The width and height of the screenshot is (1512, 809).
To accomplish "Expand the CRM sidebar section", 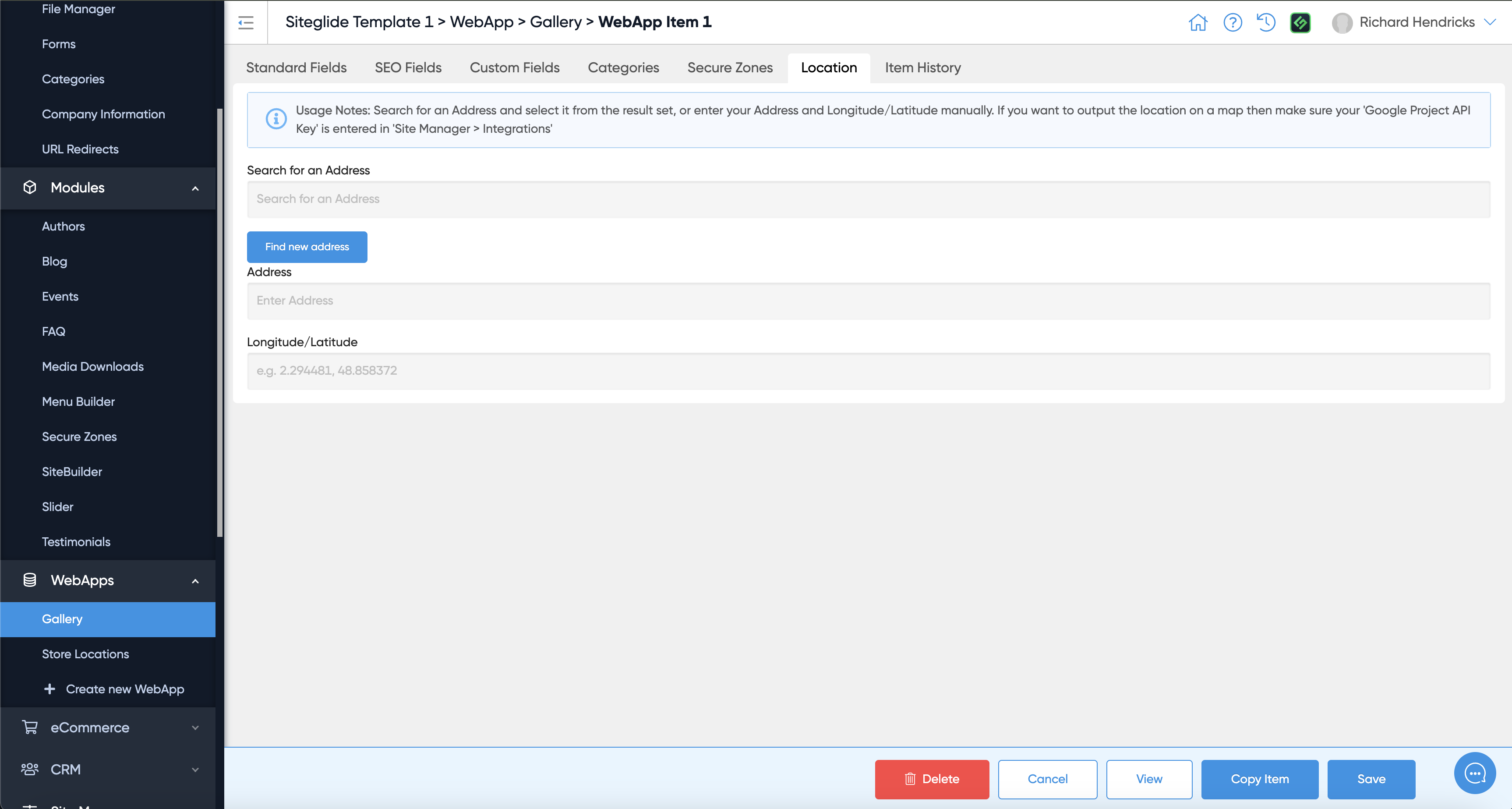I will click(x=195, y=770).
